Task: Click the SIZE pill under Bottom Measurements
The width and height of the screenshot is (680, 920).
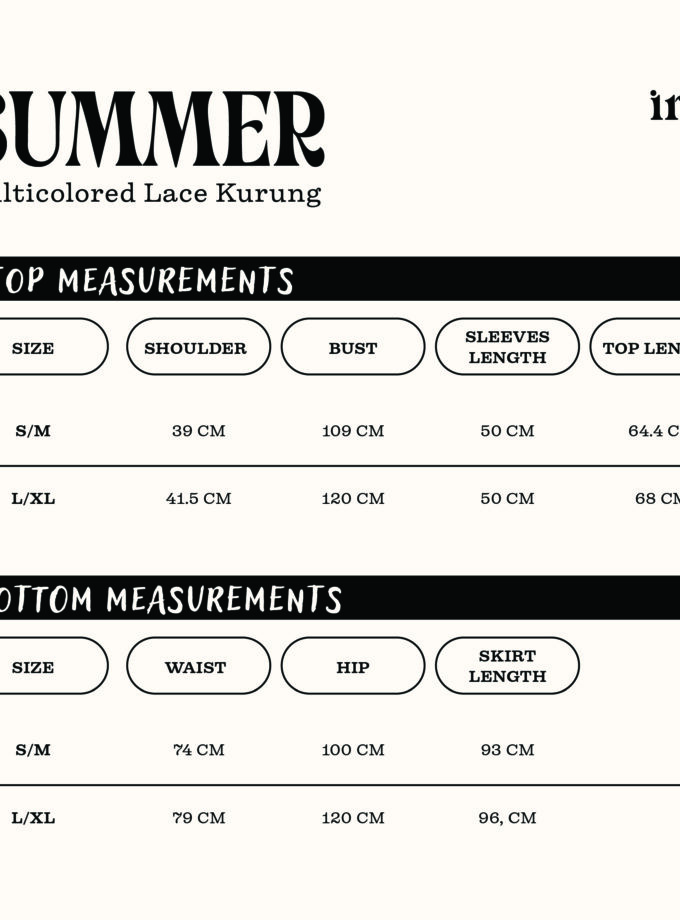Action: 40,666
